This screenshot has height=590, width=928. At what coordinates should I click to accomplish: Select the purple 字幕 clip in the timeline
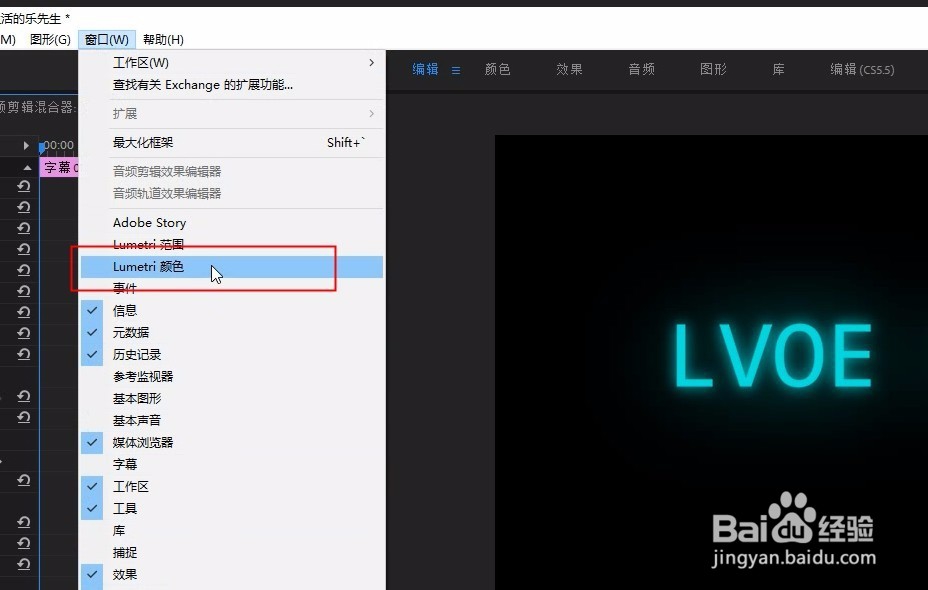pos(58,167)
